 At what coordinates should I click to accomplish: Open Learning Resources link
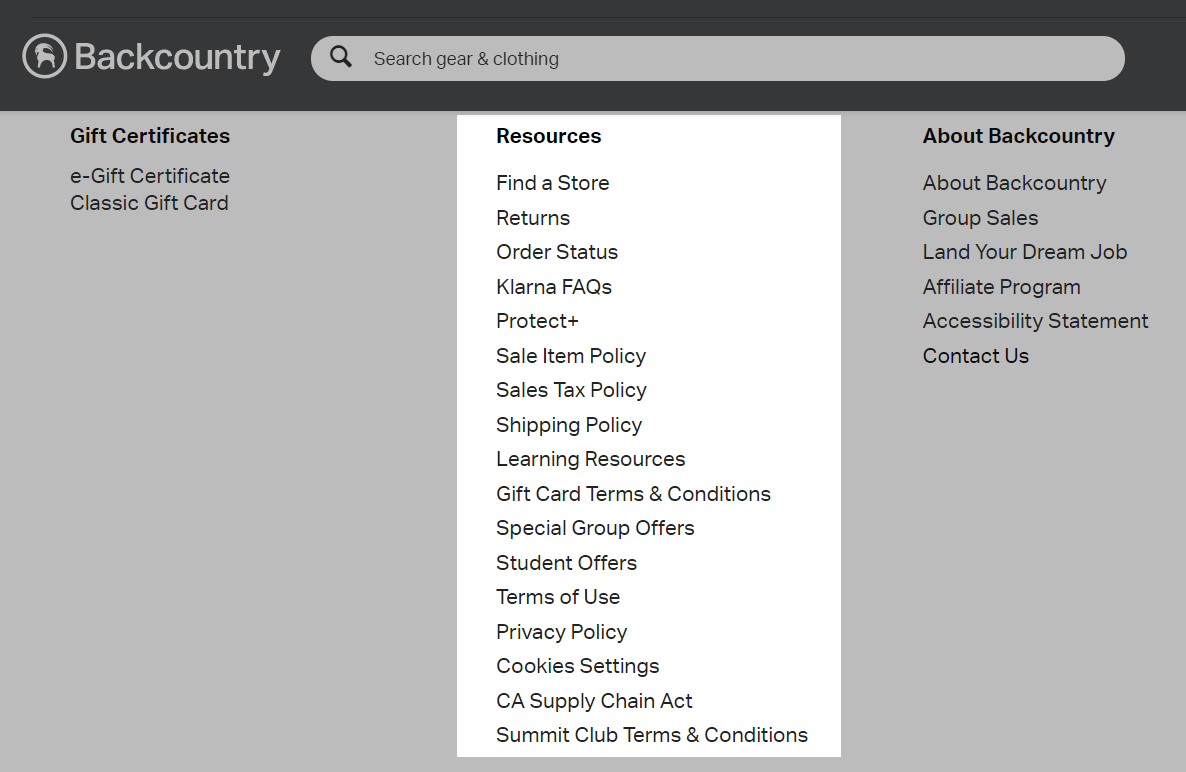pyautogui.click(x=590, y=459)
